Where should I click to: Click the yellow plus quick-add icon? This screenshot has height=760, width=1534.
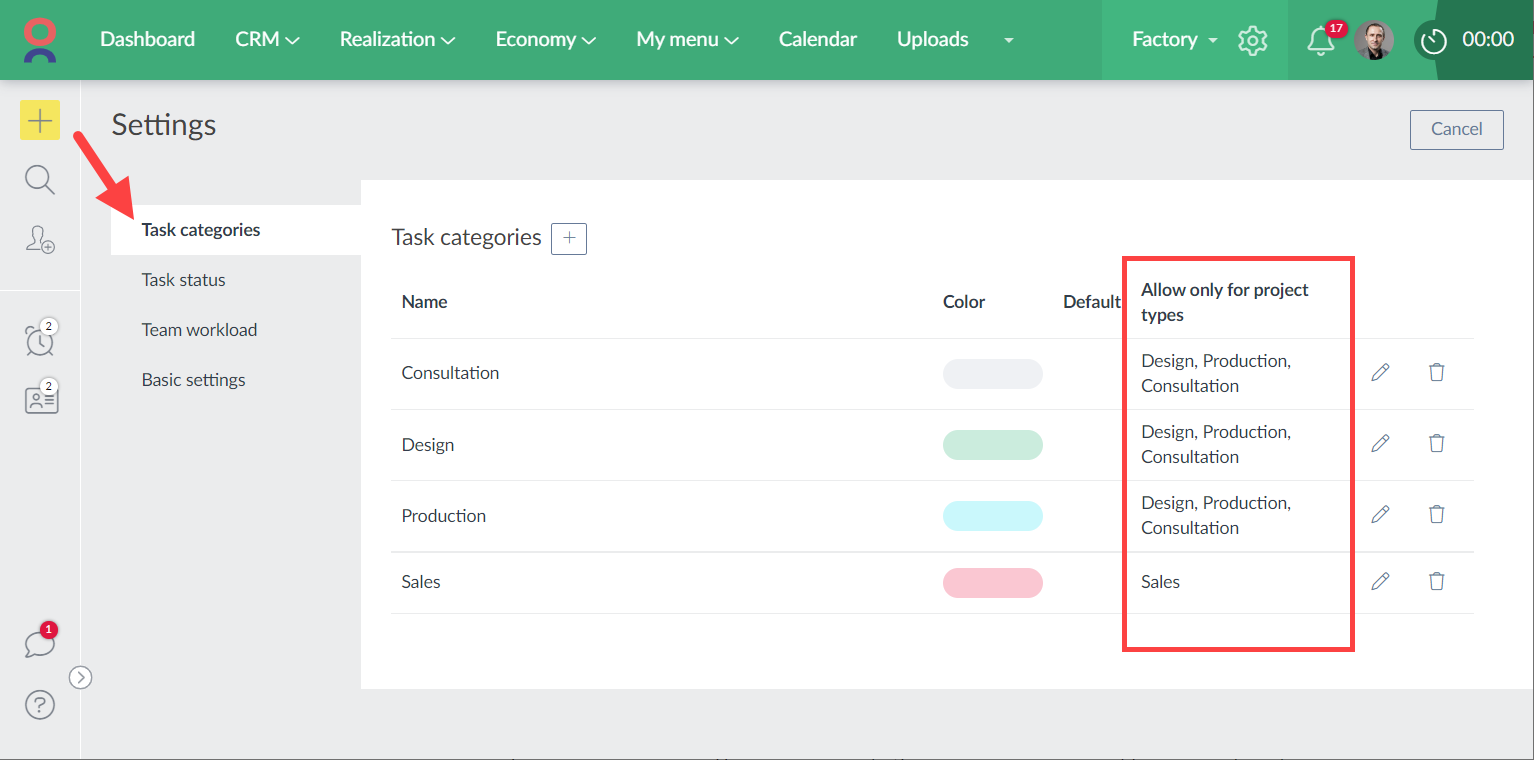click(40, 121)
